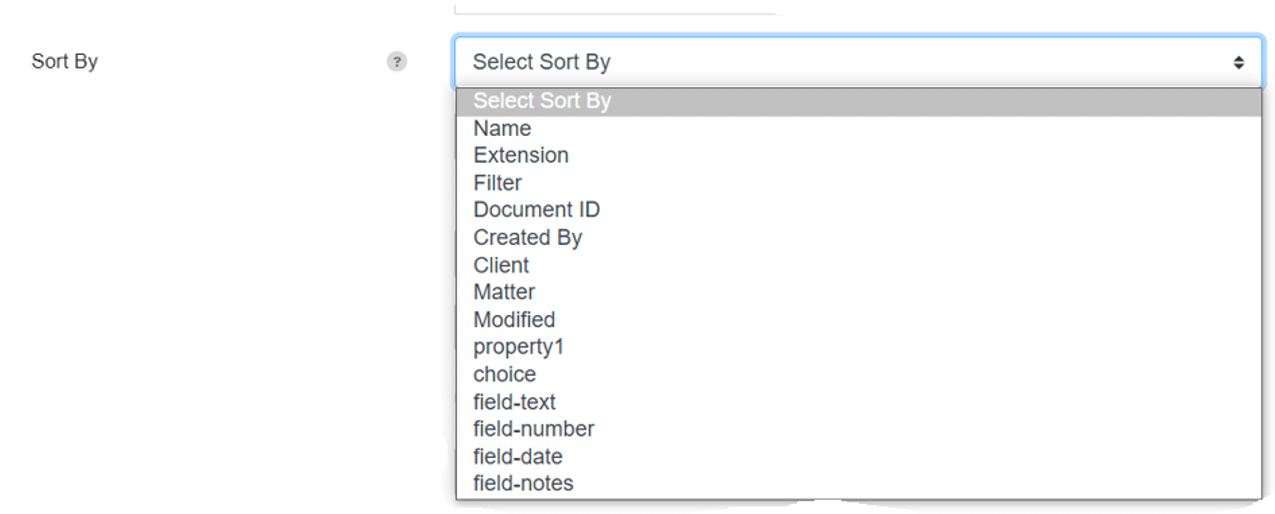Choose Matter in the sort list
The width and height of the screenshot is (1275, 514).
tap(858, 292)
